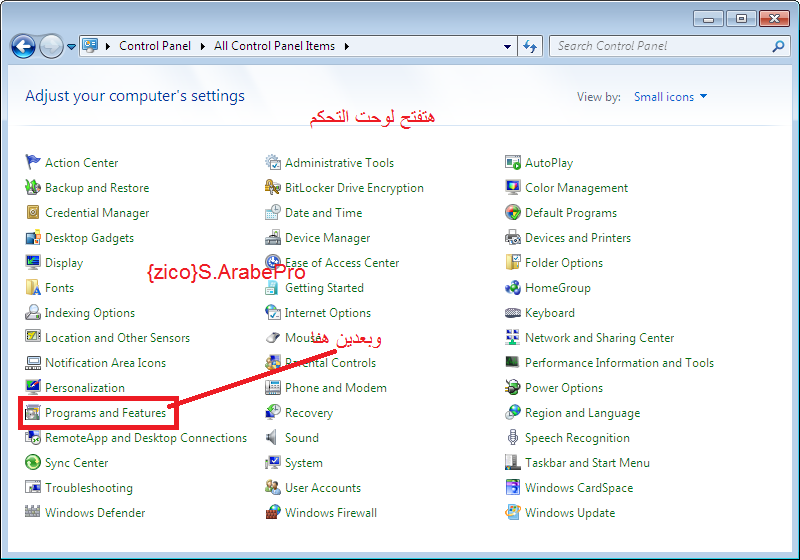Viewport: 800px width, 560px height.
Task: Click the Desktop Gadgets icon
Action: (x=33, y=237)
